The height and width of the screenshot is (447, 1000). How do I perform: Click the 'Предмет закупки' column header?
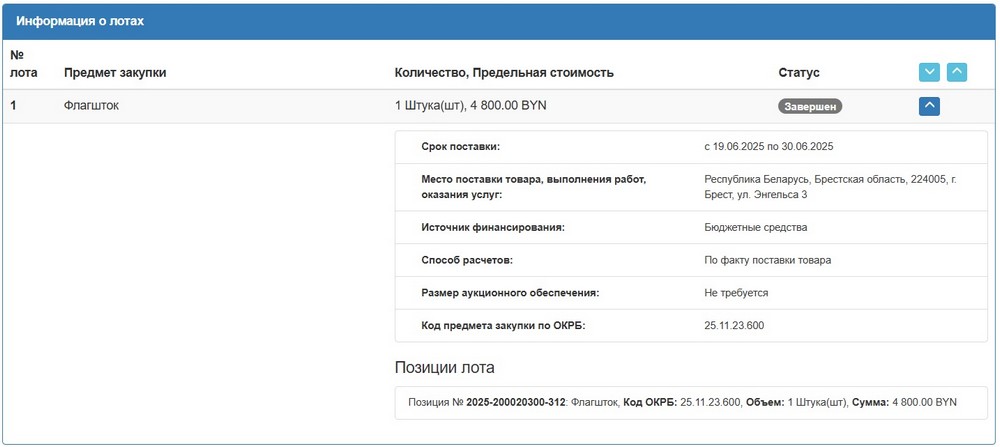pos(115,73)
